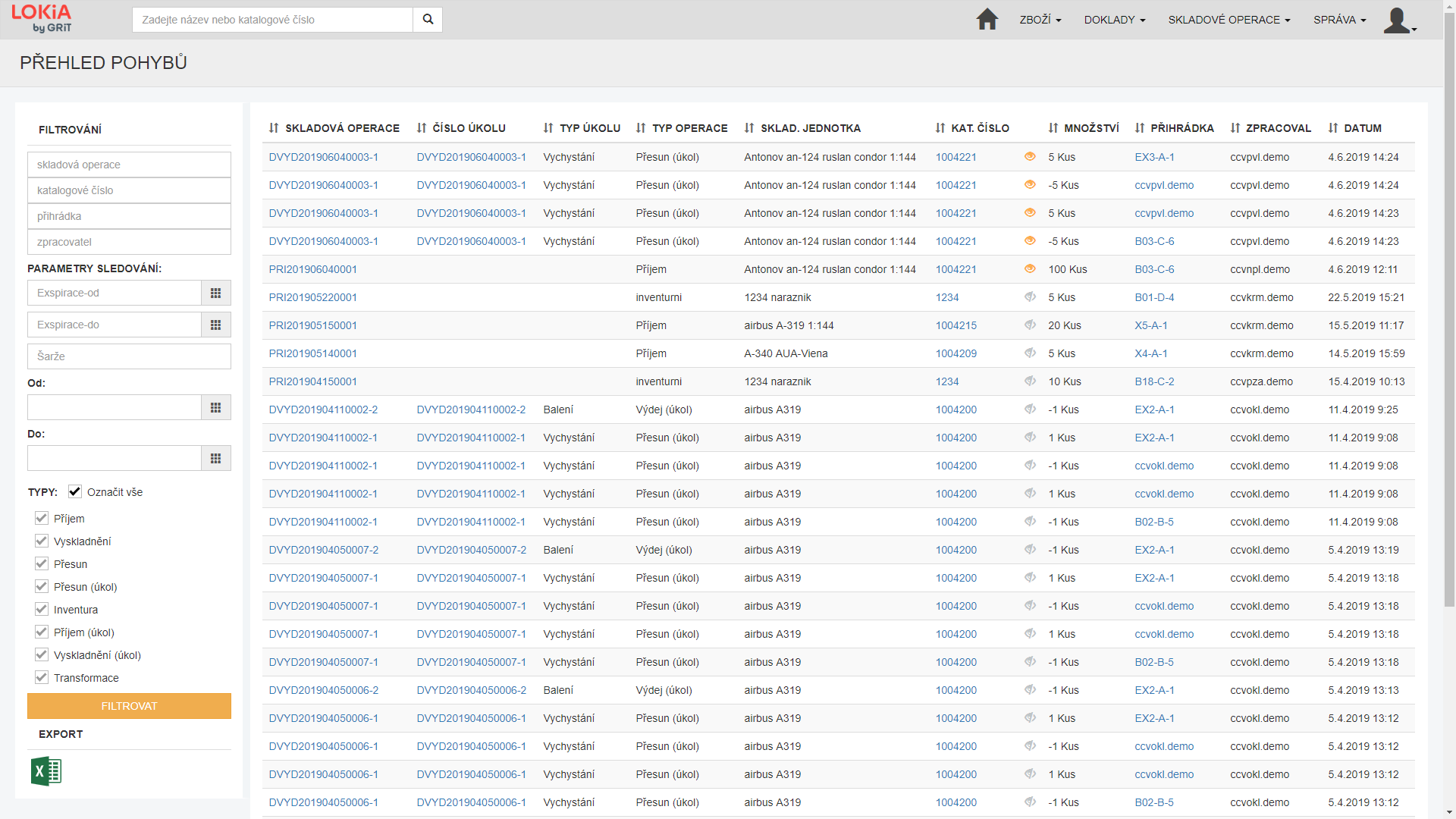This screenshot has width=1456, height=819.
Task: Click orange eye icon in first row
Action: click(x=1029, y=157)
